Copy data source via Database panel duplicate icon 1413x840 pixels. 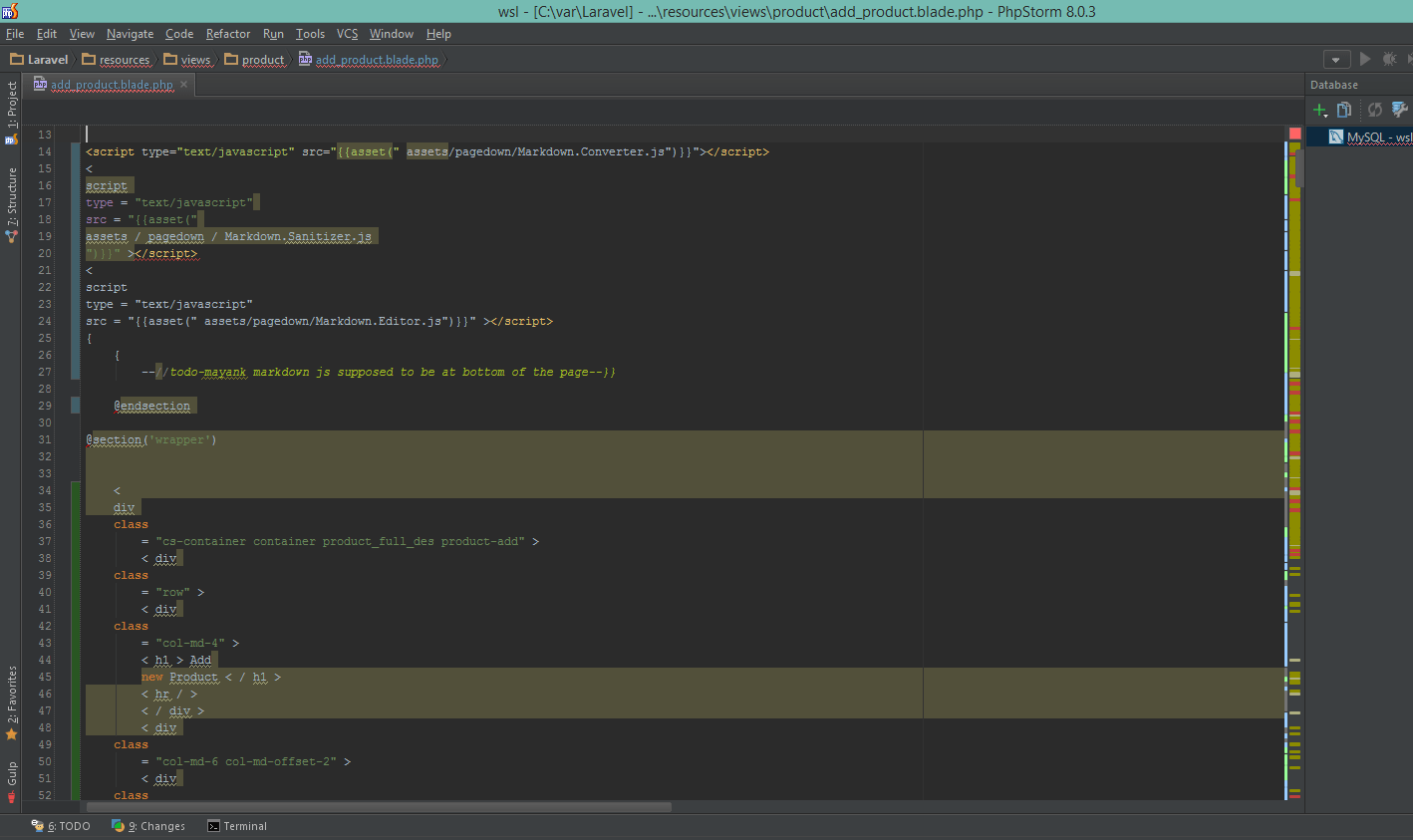click(x=1342, y=110)
